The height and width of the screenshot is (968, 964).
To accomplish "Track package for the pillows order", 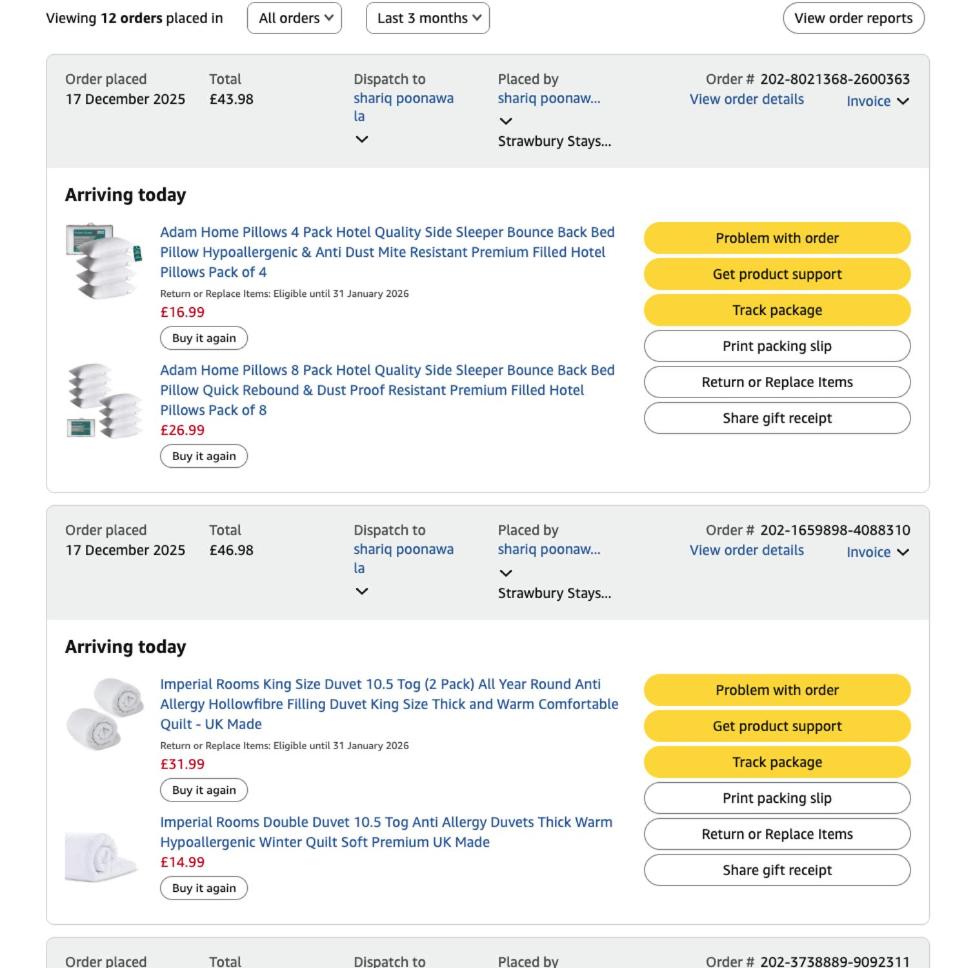I will tap(777, 310).
